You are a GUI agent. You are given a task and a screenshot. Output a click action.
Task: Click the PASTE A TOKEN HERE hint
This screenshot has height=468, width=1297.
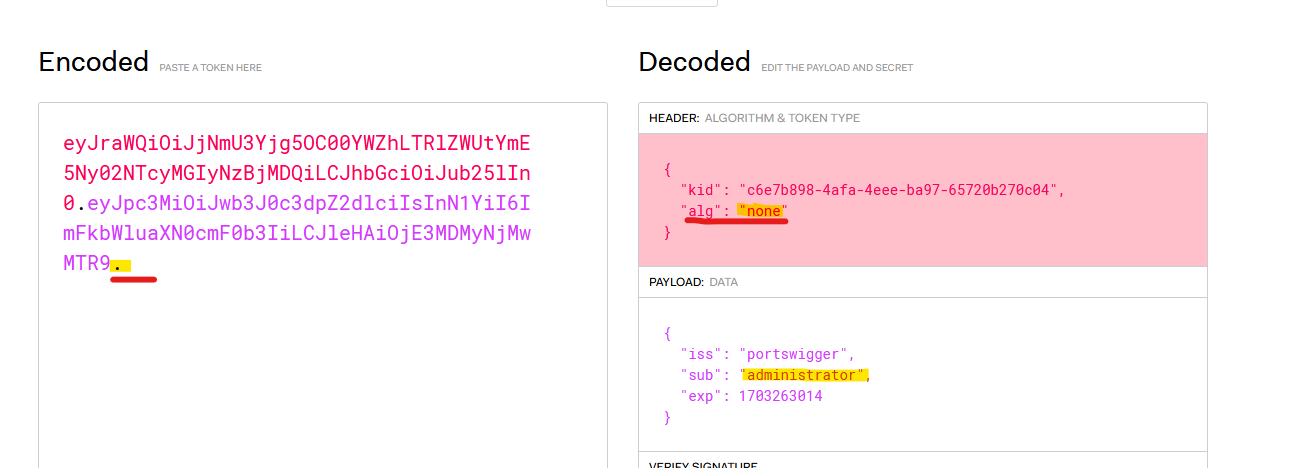pyautogui.click(x=210, y=68)
